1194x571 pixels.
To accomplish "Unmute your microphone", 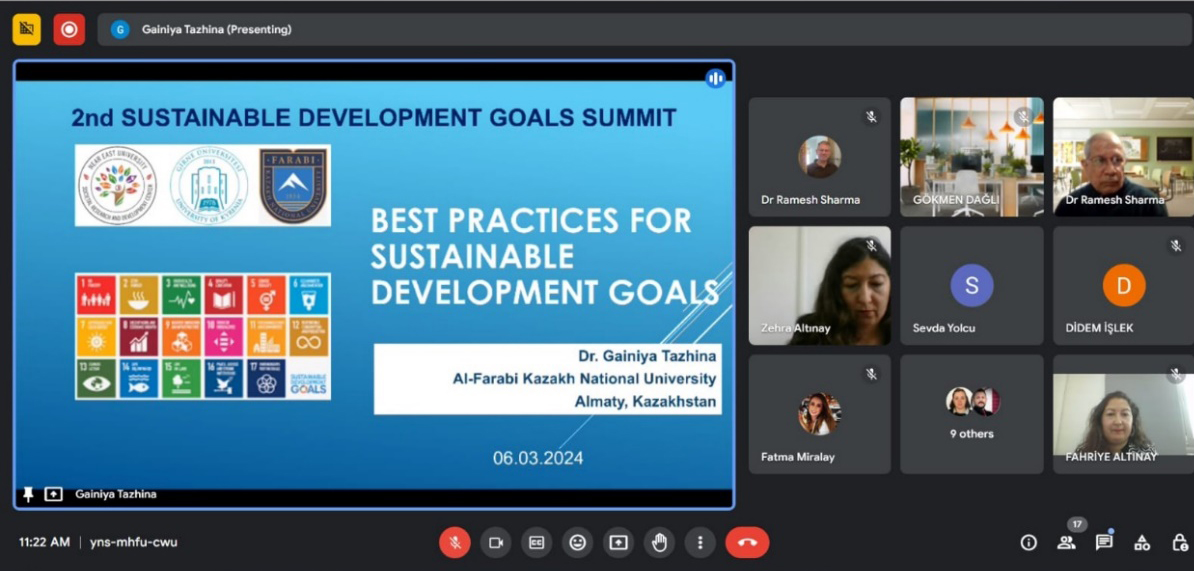I will [x=455, y=542].
